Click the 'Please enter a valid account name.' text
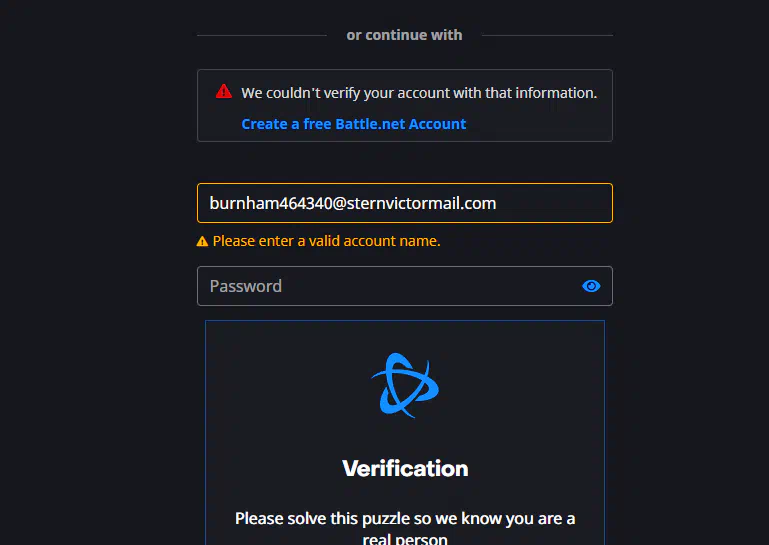This screenshot has height=545, width=769. [327, 241]
